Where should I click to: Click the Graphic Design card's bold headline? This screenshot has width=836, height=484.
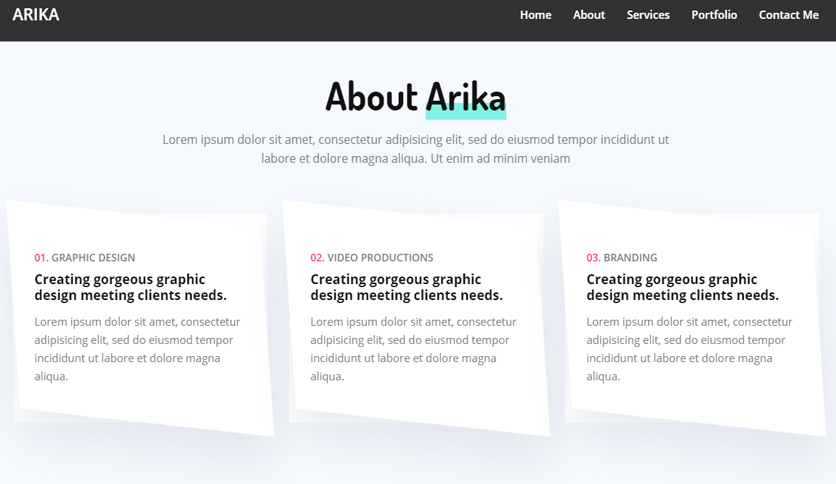(131, 287)
